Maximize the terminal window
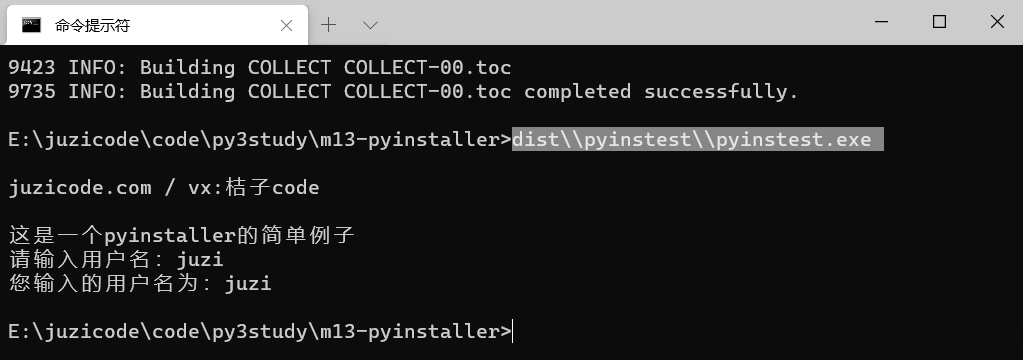Viewport: 1023px width, 360px height. tap(939, 22)
